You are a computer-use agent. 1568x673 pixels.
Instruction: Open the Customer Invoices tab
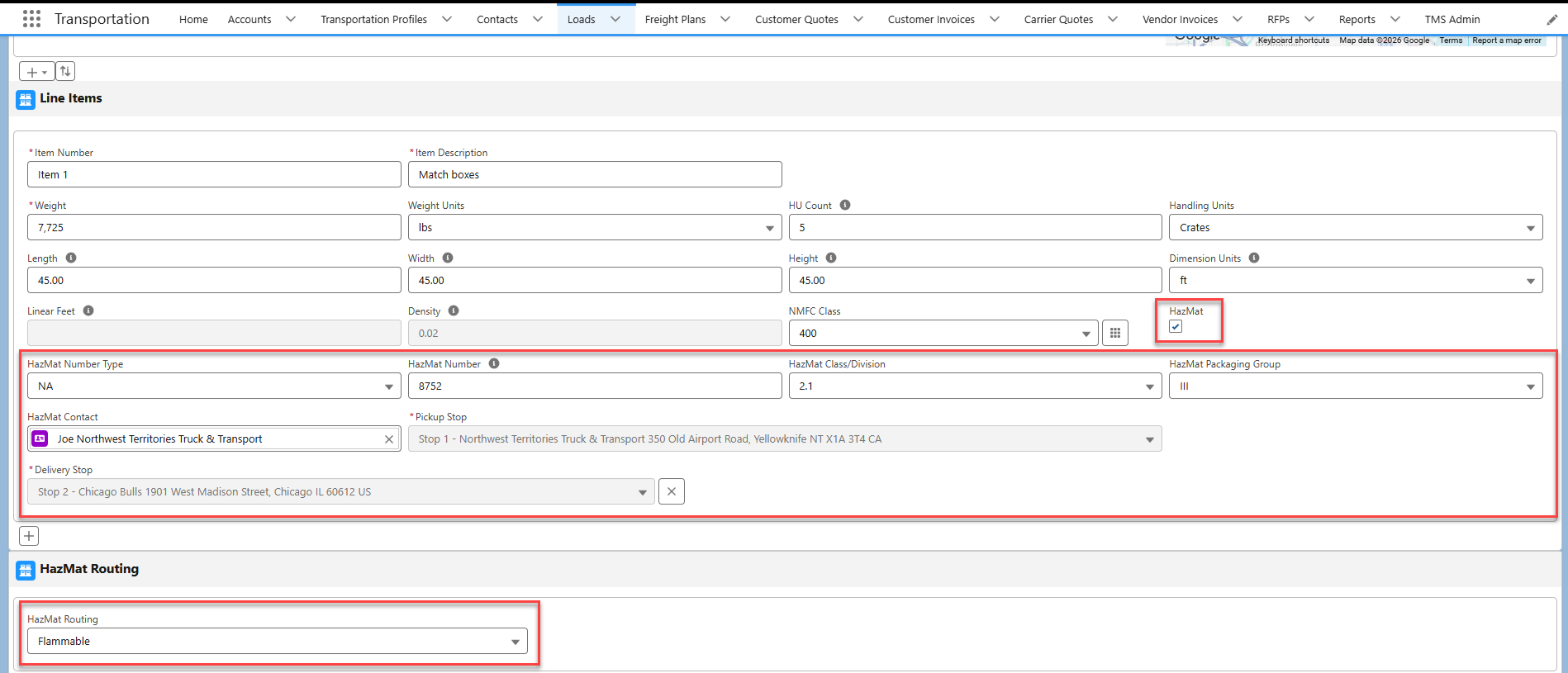[x=931, y=19]
